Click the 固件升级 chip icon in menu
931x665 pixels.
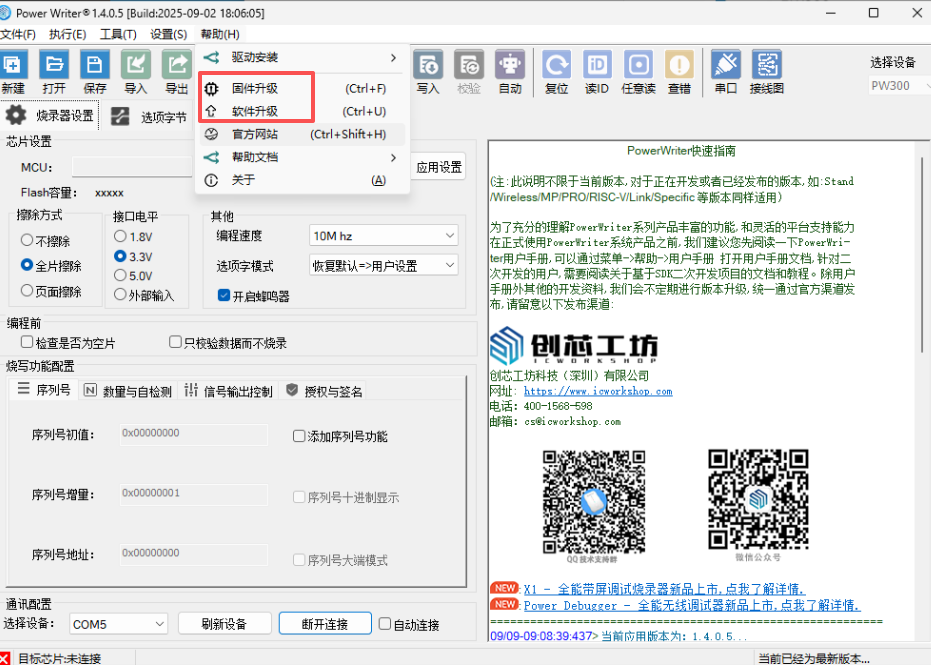pos(211,88)
